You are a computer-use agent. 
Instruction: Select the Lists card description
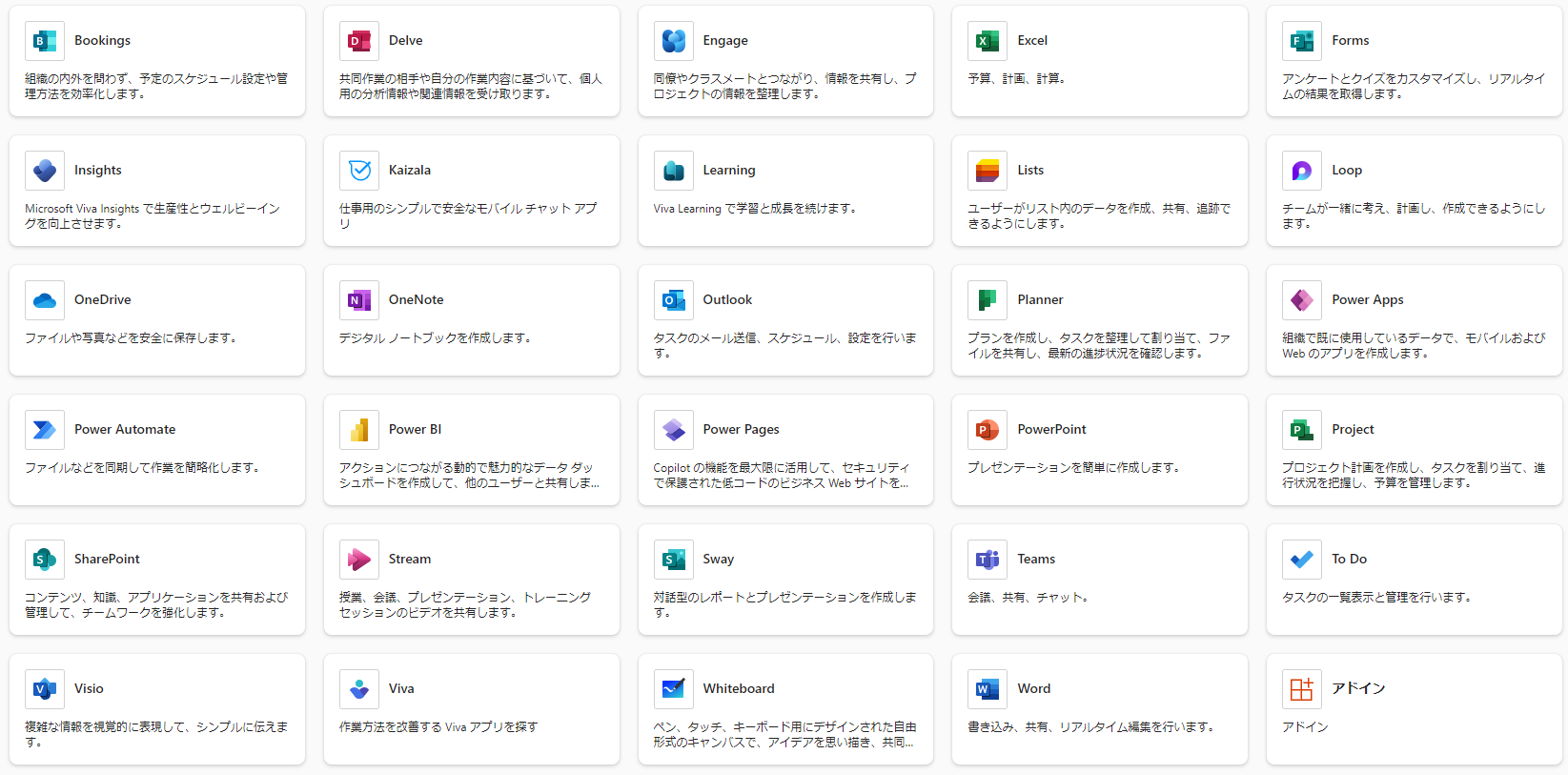pos(1099,215)
